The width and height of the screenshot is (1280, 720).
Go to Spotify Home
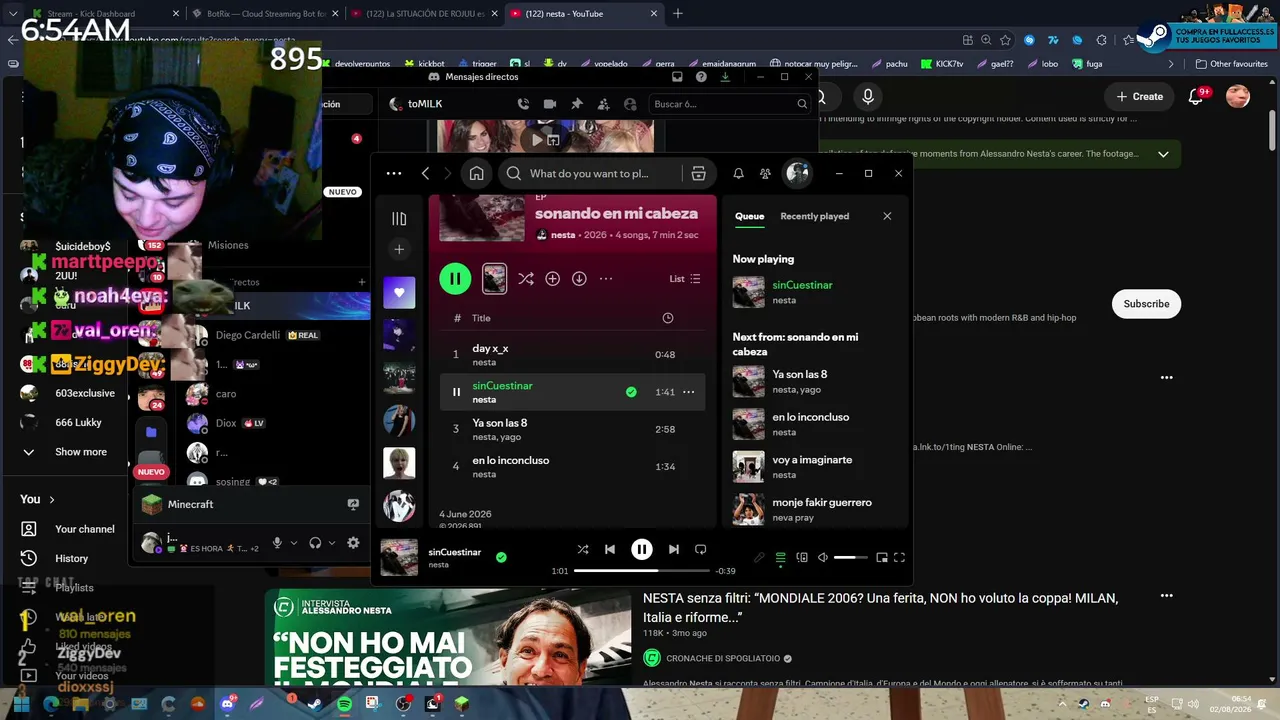[476, 173]
